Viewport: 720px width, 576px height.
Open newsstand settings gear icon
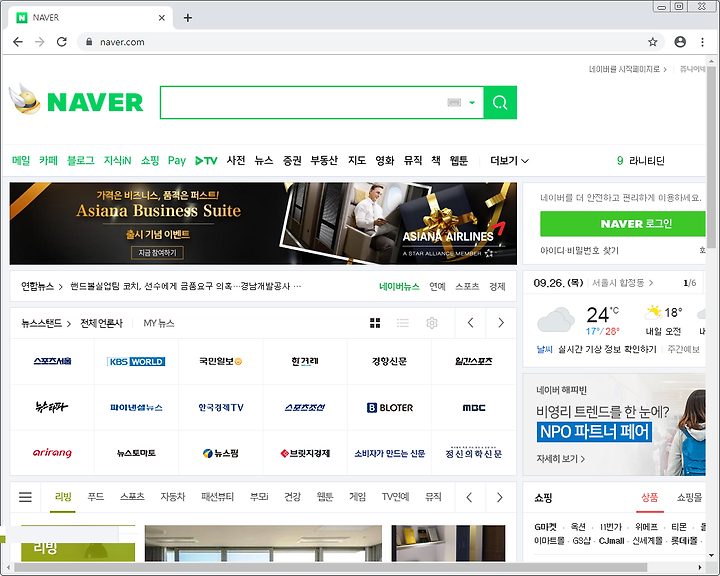pyautogui.click(x=432, y=323)
